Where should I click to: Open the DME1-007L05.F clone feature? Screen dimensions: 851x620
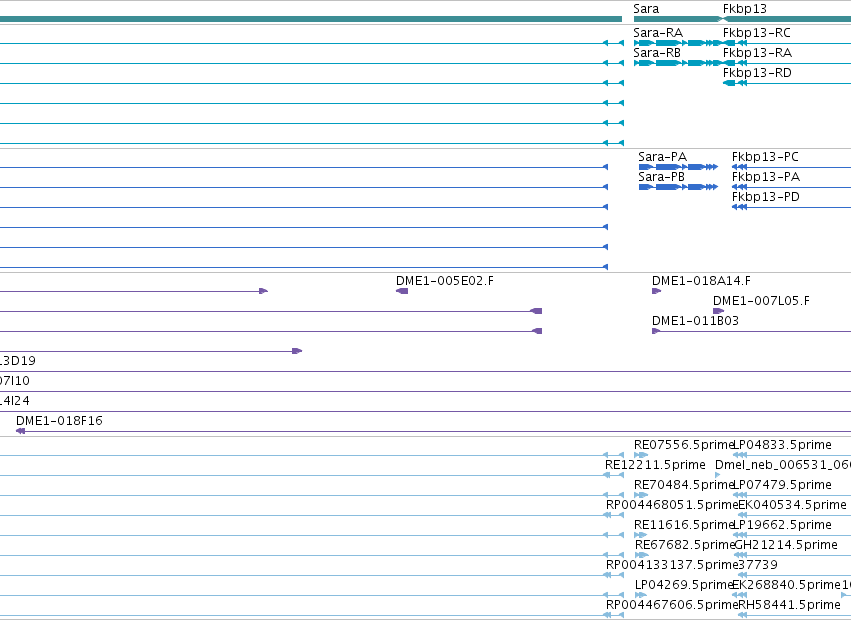pyautogui.click(x=761, y=301)
